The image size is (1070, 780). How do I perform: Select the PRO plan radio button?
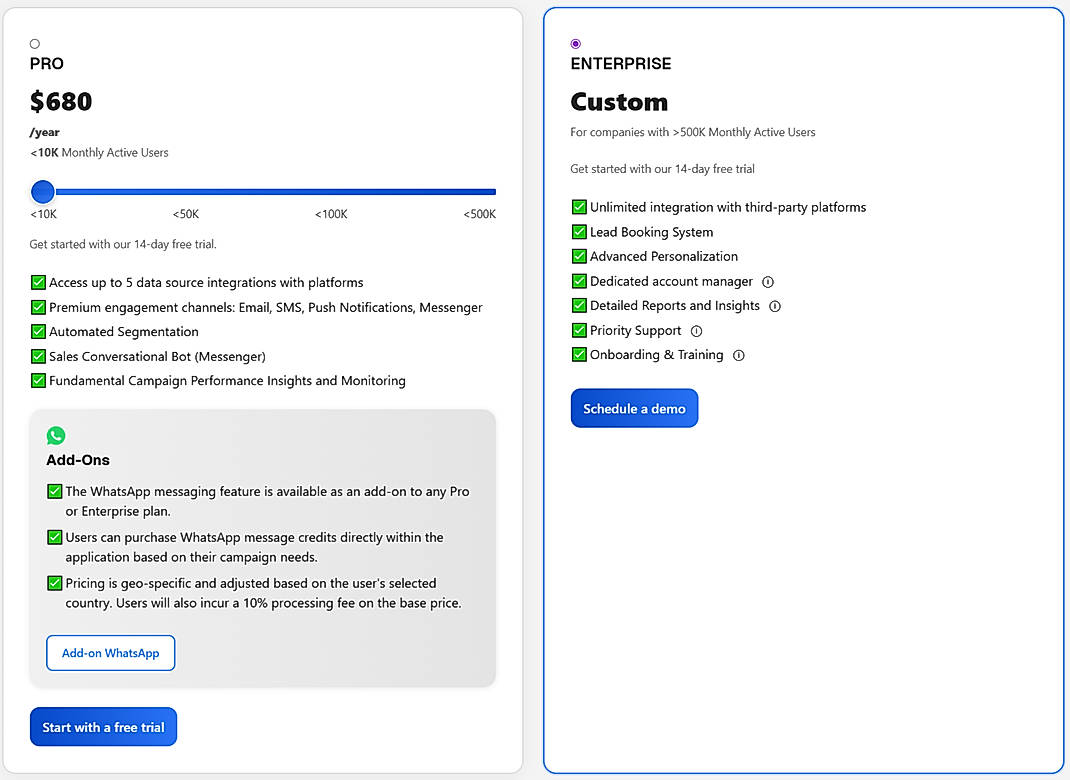[x=35, y=44]
